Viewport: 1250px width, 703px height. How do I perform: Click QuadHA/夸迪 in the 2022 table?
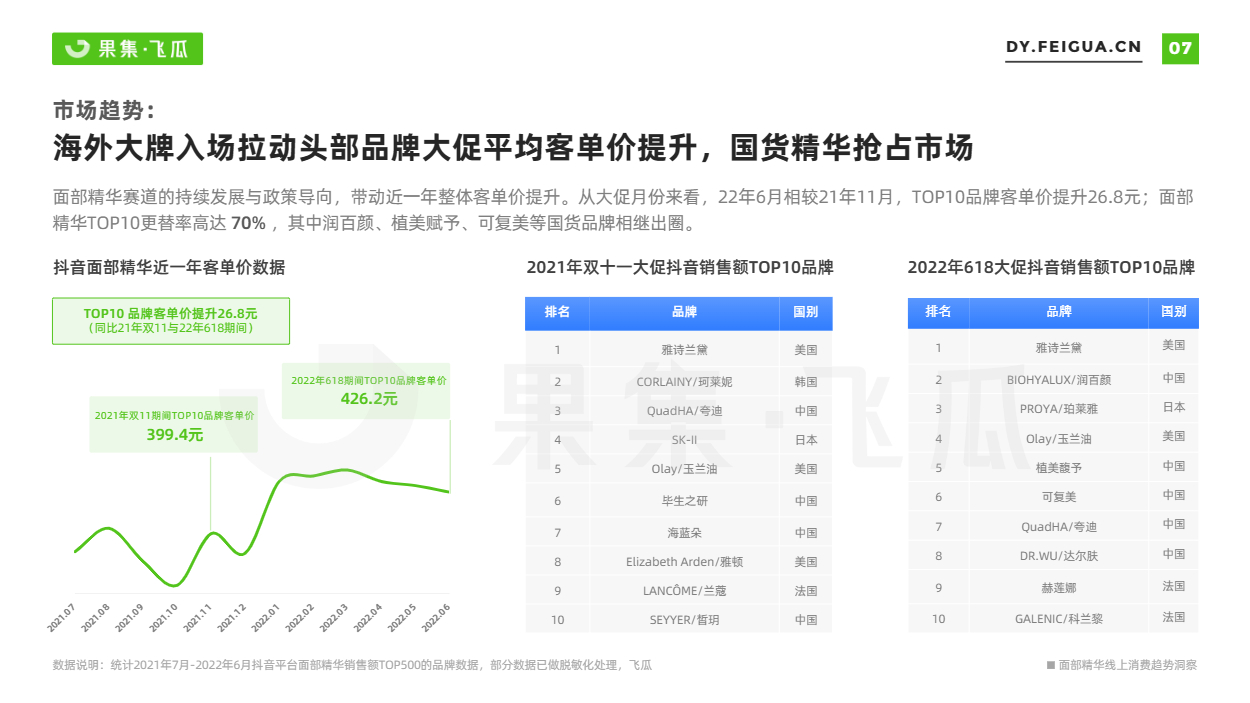click(x=1058, y=527)
